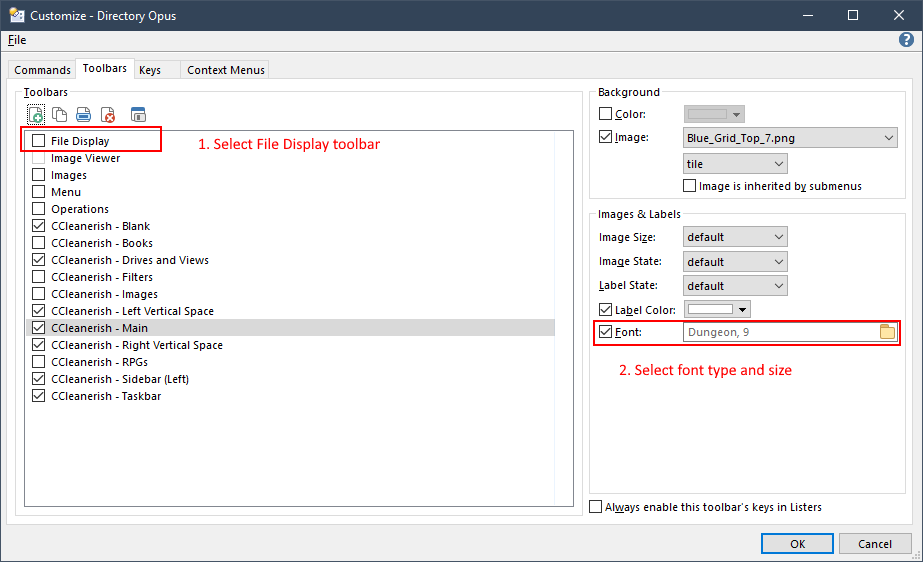The height and width of the screenshot is (562, 923).
Task: Click the floating toolbar window icon
Action: click(138, 114)
